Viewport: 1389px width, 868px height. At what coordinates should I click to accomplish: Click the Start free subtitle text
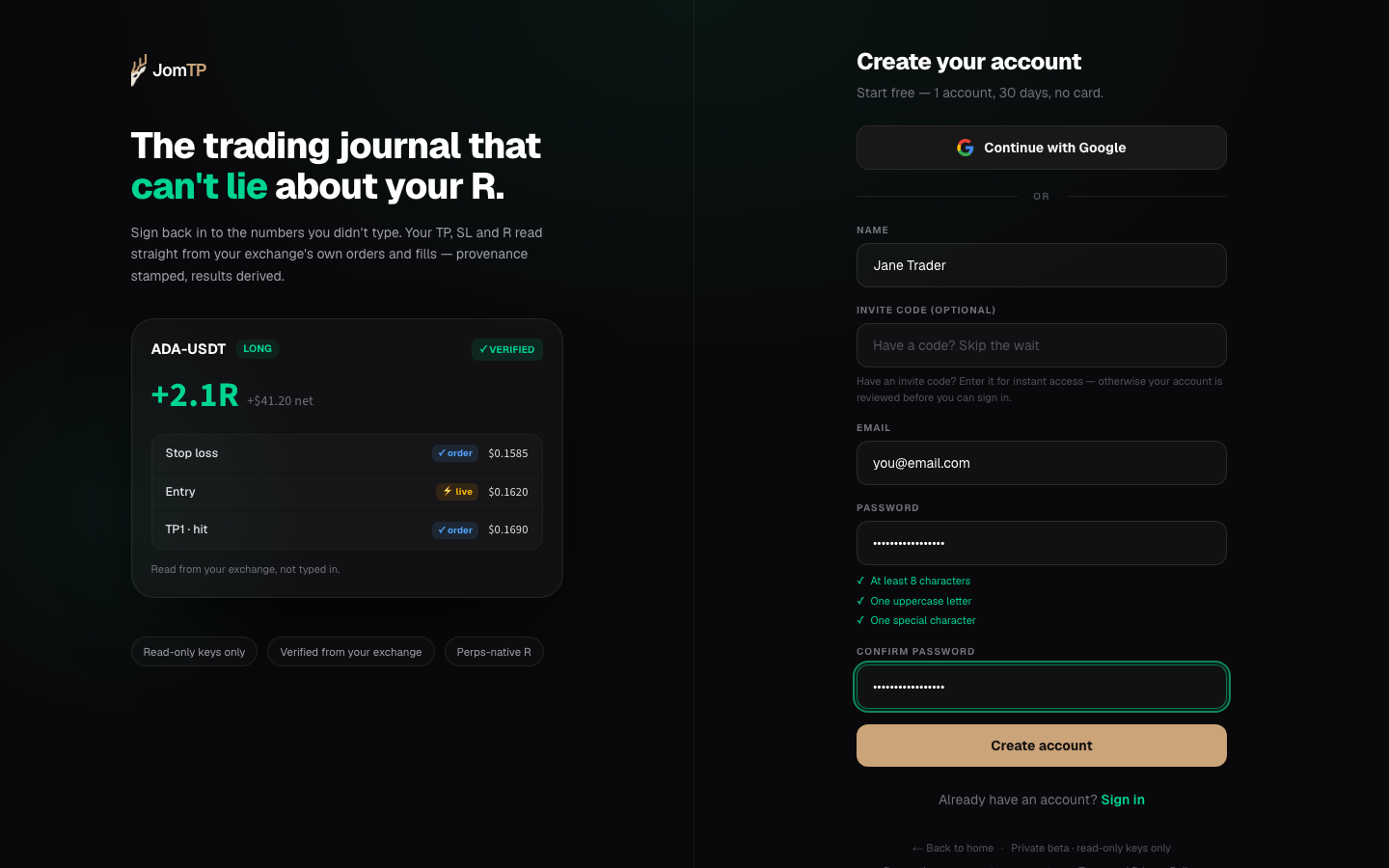[x=980, y=93]
